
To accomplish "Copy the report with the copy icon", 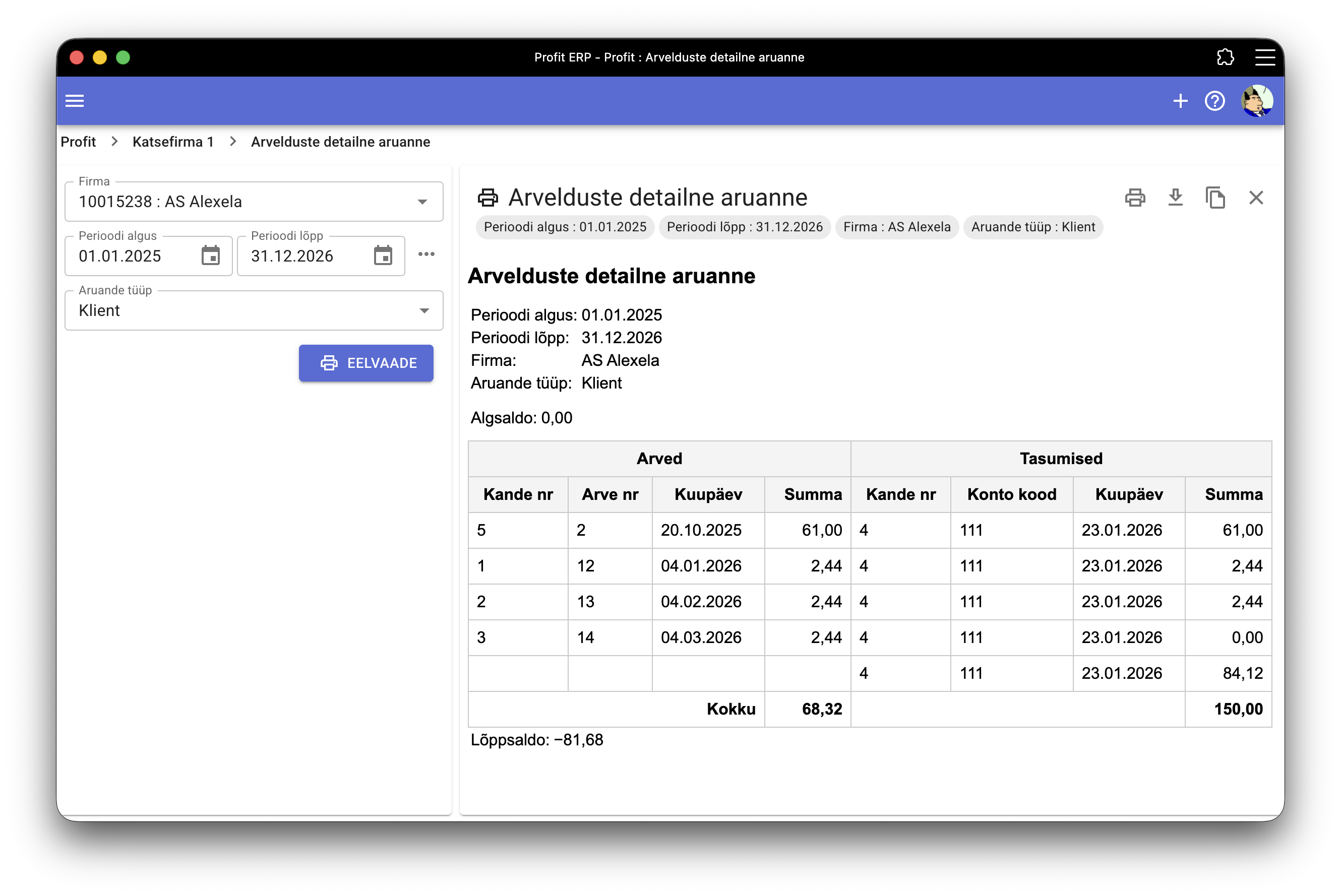I will (x=1215, y=198).
